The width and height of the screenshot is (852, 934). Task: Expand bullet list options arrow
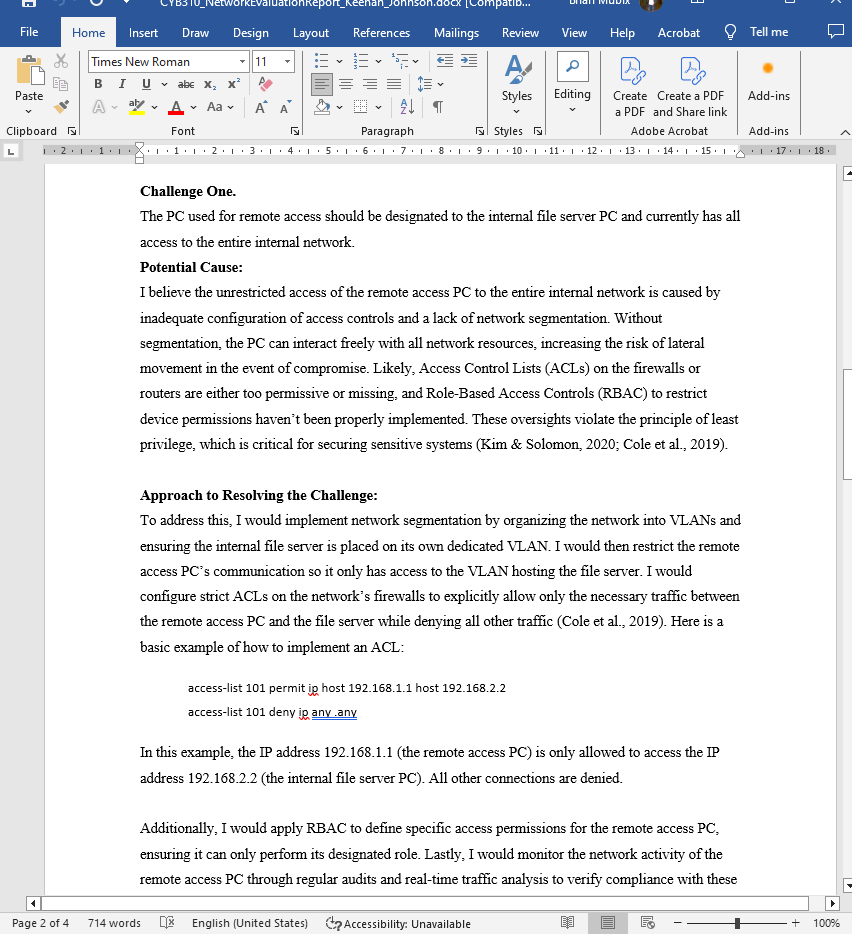340,61
